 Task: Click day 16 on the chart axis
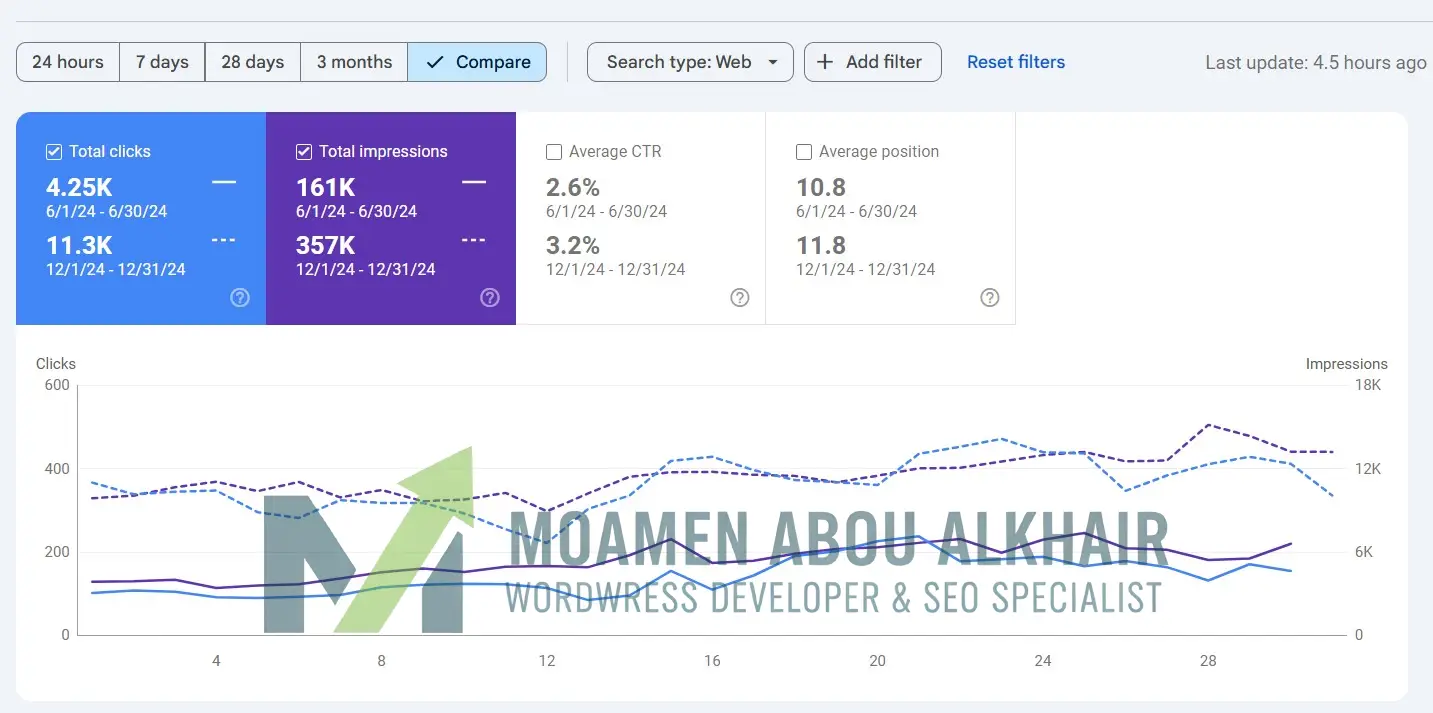pos(712,661)
